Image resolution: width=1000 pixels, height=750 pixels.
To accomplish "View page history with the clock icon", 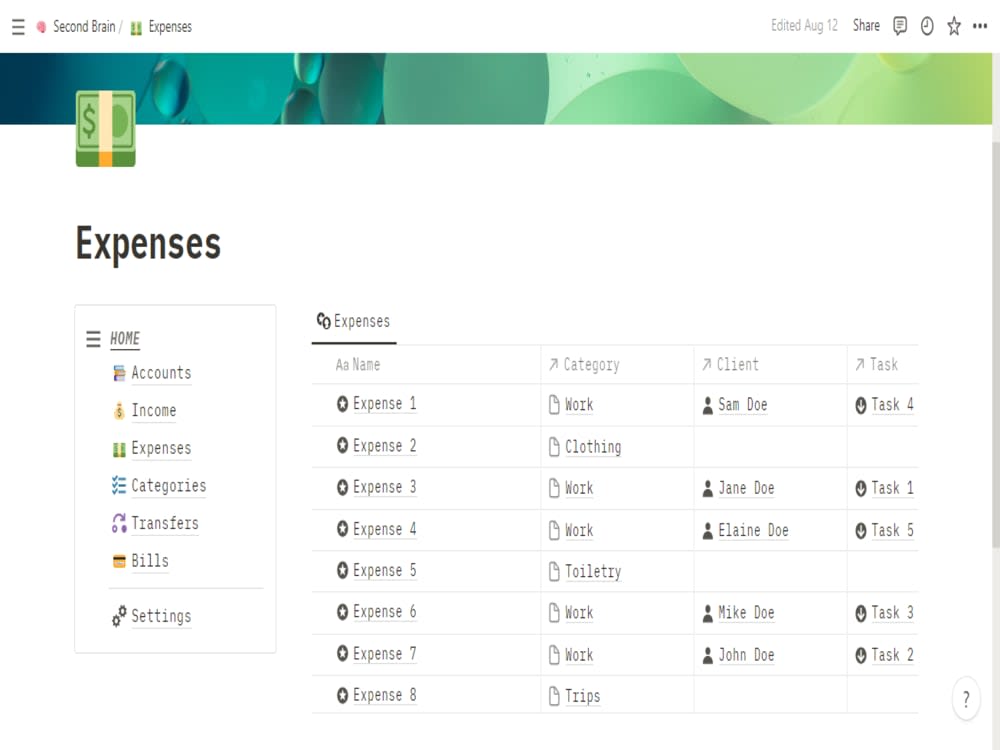I will pos(927,26).
